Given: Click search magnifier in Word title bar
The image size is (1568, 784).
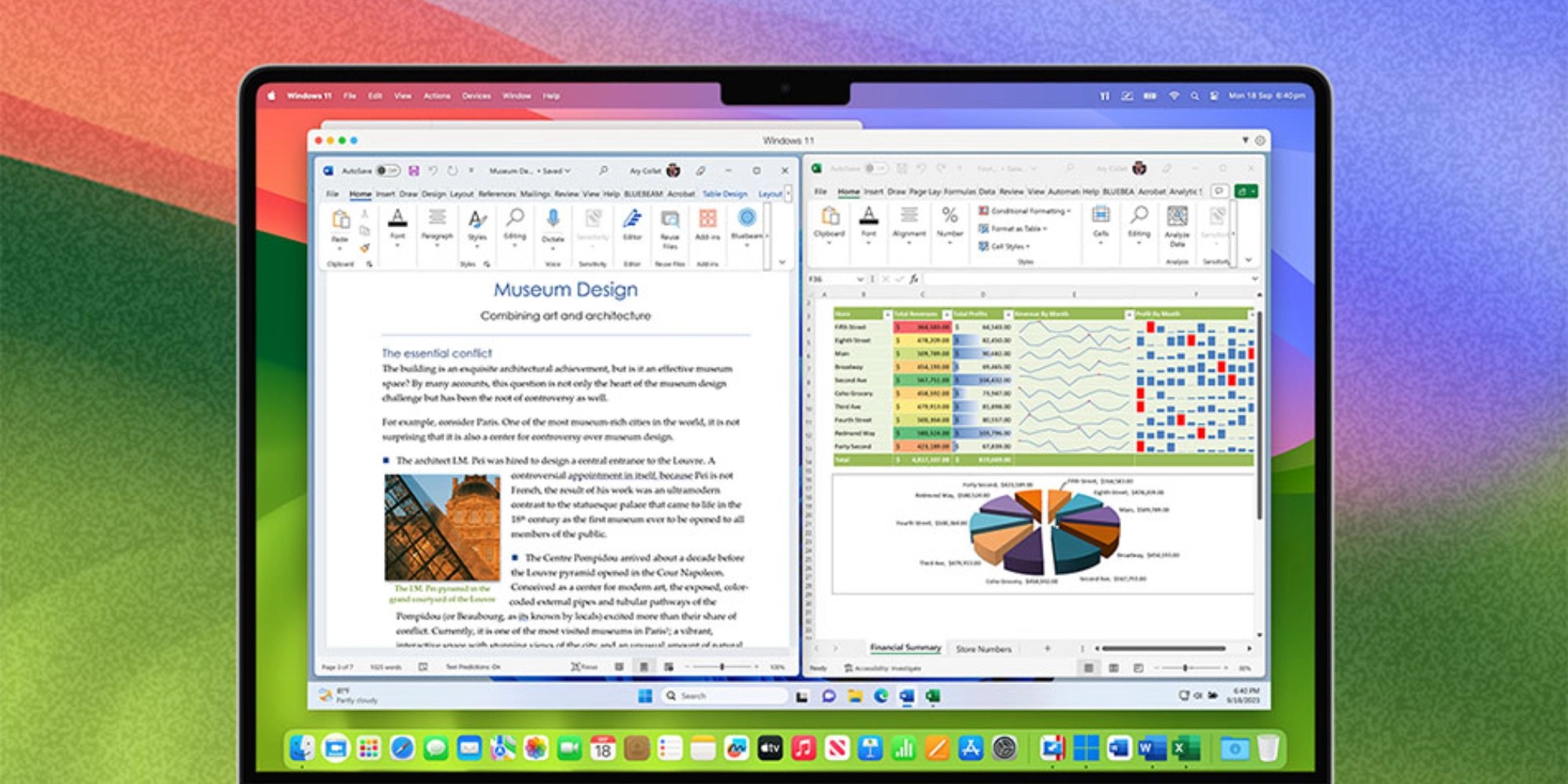Looking at the screenshot, I should click(603, 170).
